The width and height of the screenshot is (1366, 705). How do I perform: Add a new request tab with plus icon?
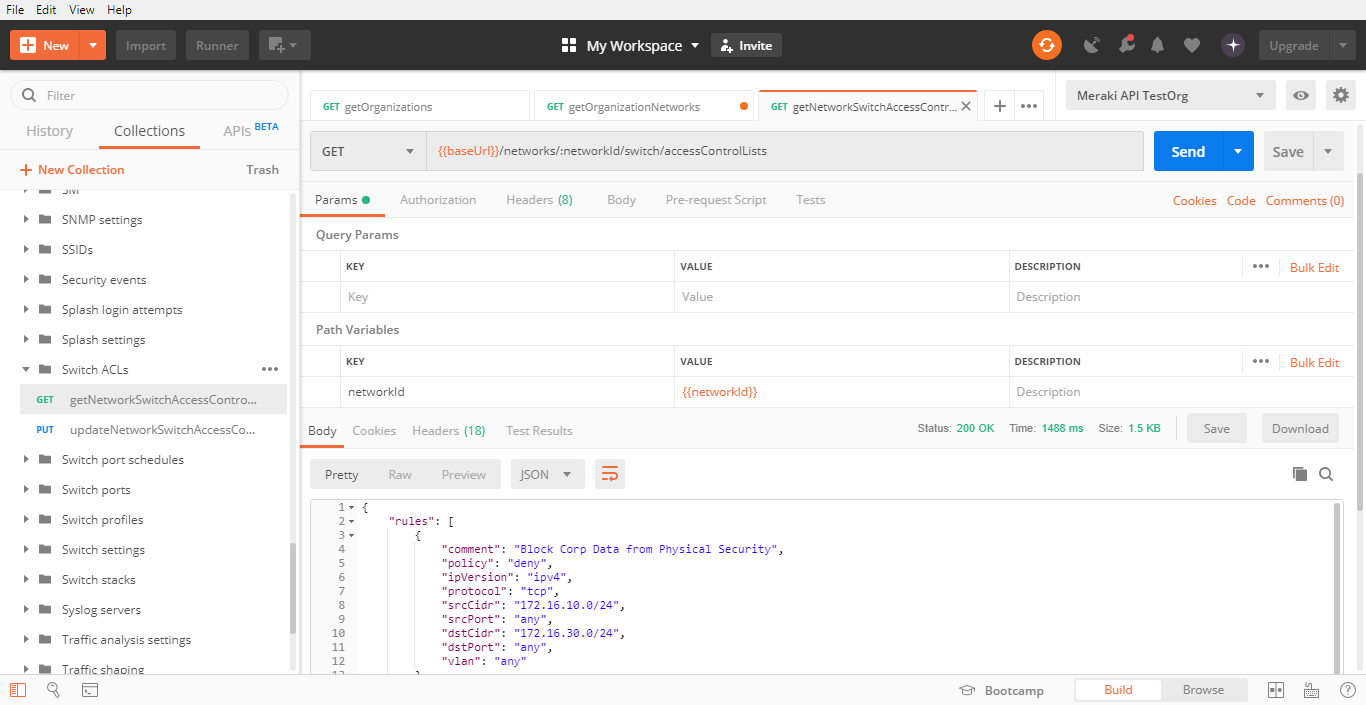pos(999,106)
